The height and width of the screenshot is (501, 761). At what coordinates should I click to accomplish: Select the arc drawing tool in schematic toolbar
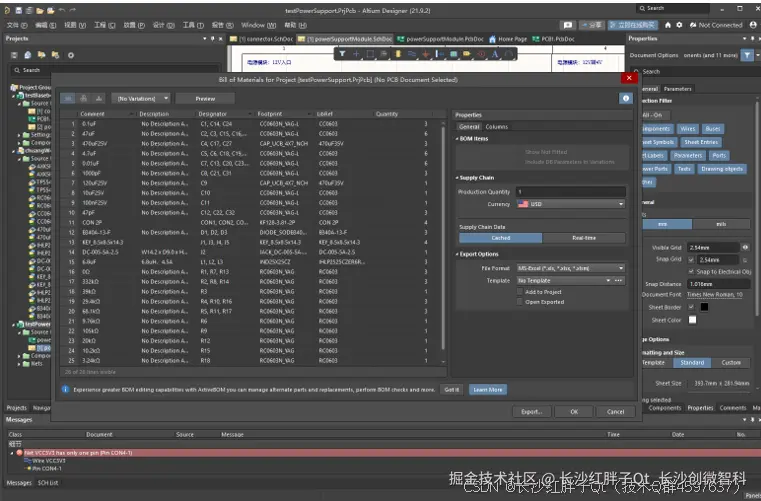[x=509, y=54]
